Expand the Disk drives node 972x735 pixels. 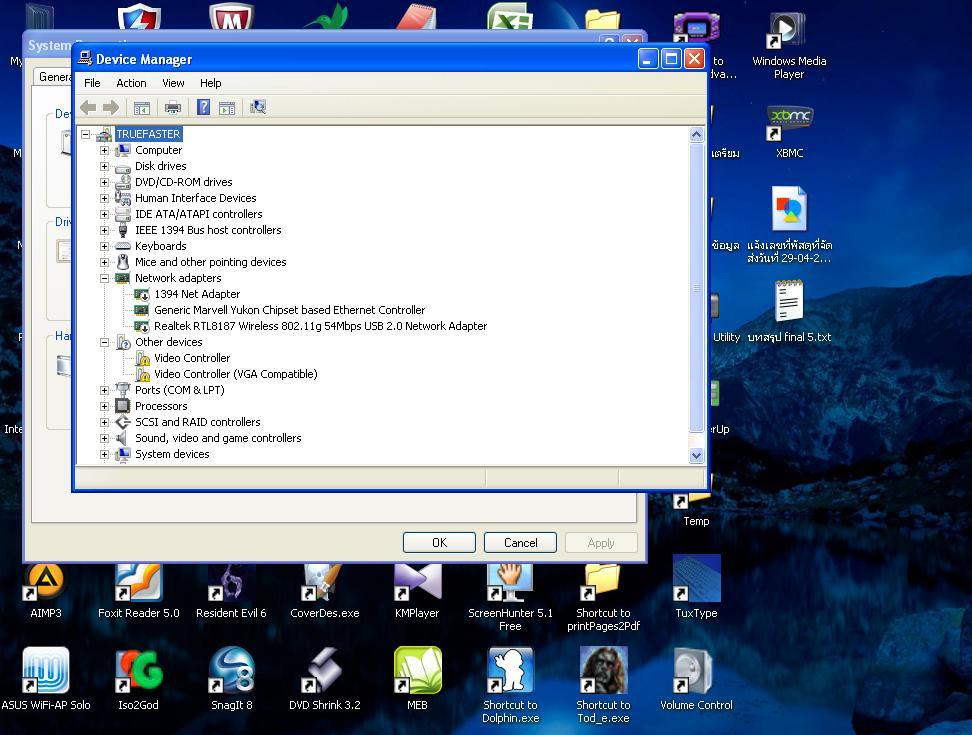pos(104,166)
